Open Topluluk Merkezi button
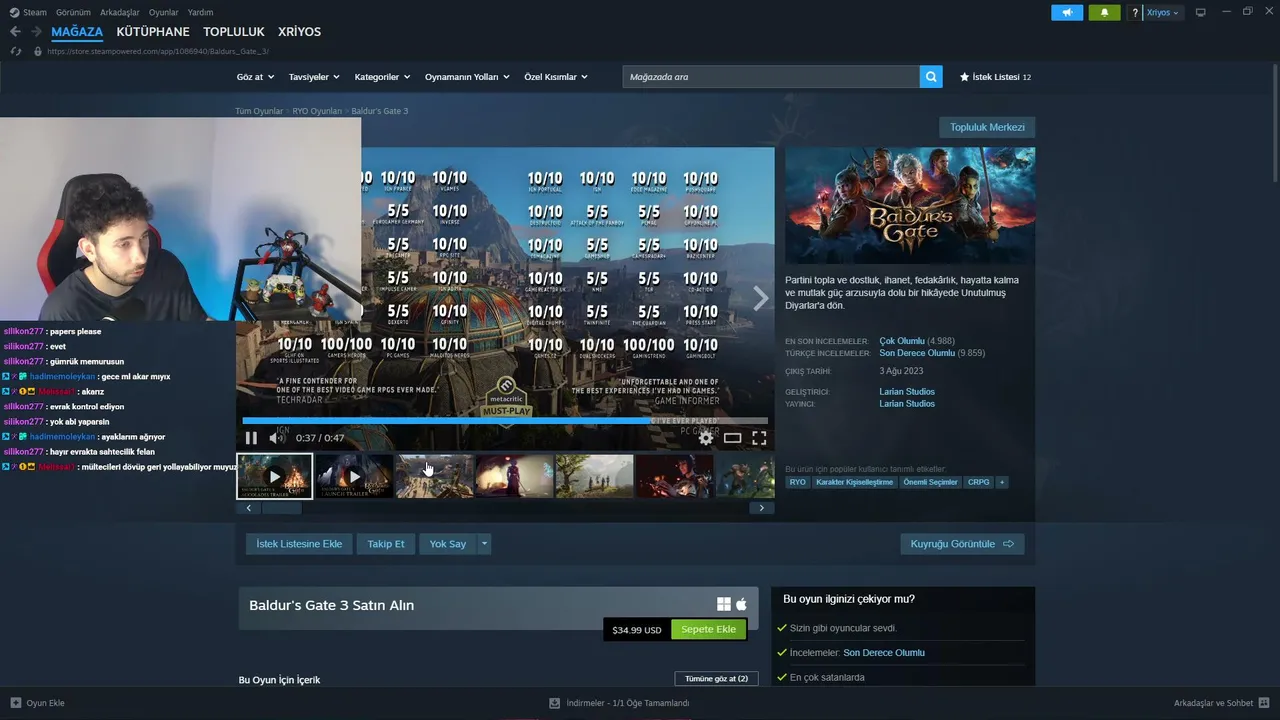The height and width of the screenshot is (720, 1280). tap(987, 127)
